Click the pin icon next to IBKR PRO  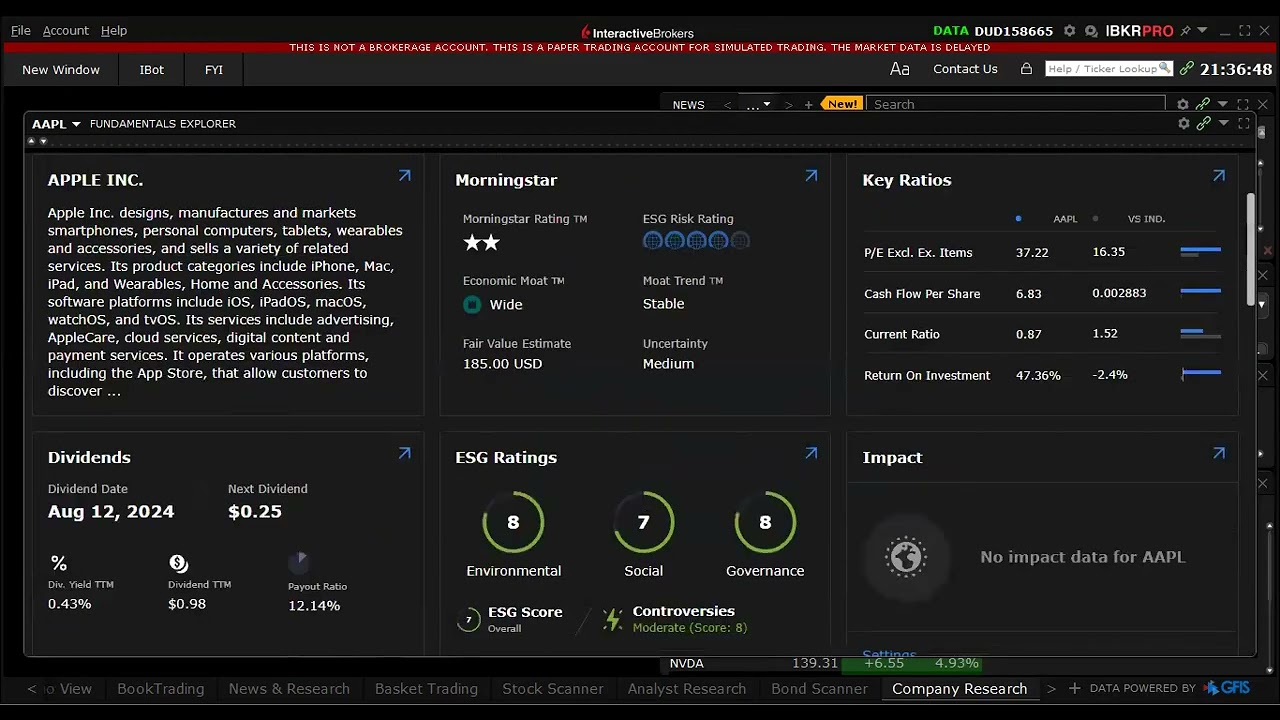[1185, 31]
